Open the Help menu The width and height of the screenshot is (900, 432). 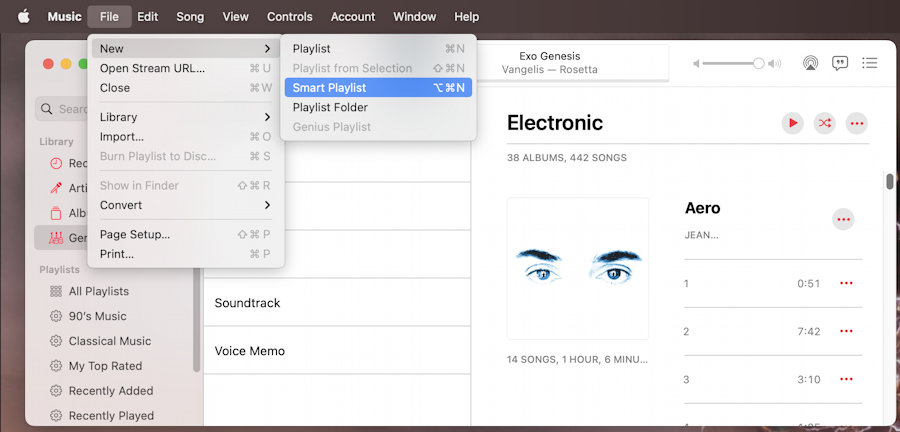click(x=467, y=17)
